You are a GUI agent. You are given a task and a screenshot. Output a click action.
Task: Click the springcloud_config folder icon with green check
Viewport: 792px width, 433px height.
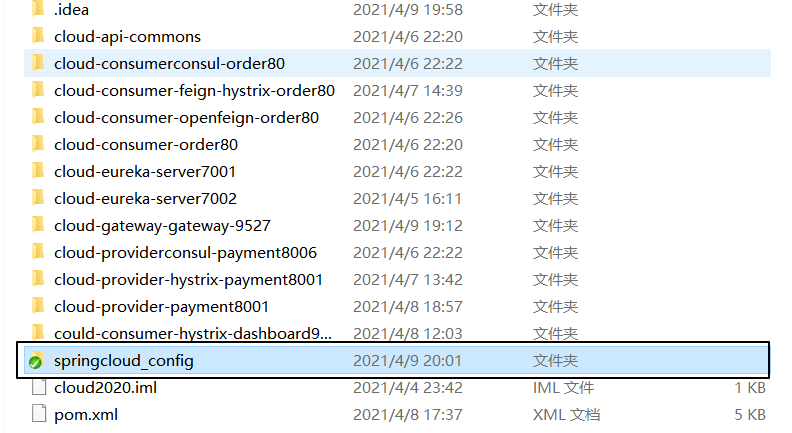pos(36,361)
